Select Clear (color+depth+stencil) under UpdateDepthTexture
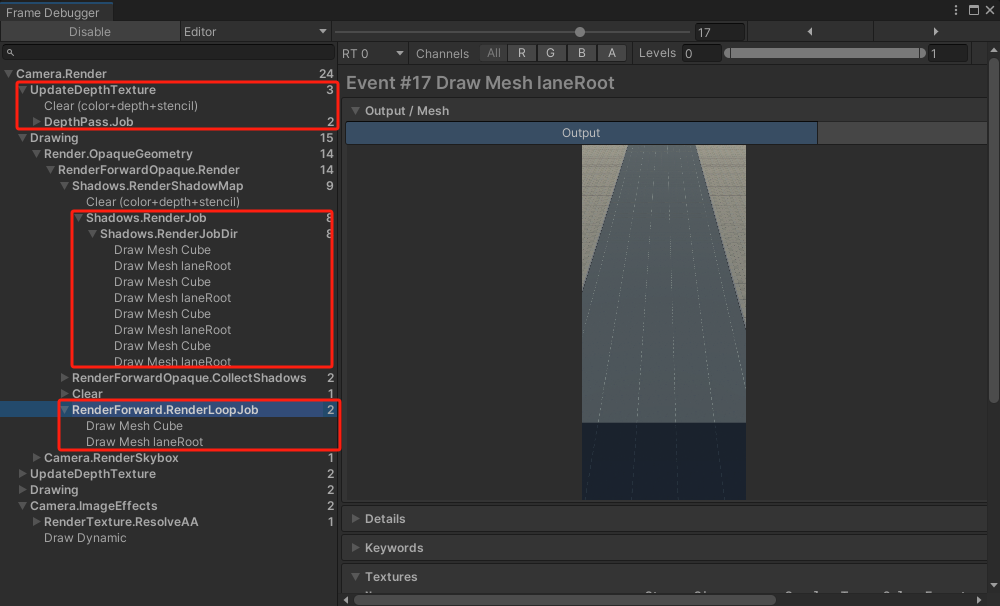The width and height of the screenshot is (1000, 606). pos(121,106)
